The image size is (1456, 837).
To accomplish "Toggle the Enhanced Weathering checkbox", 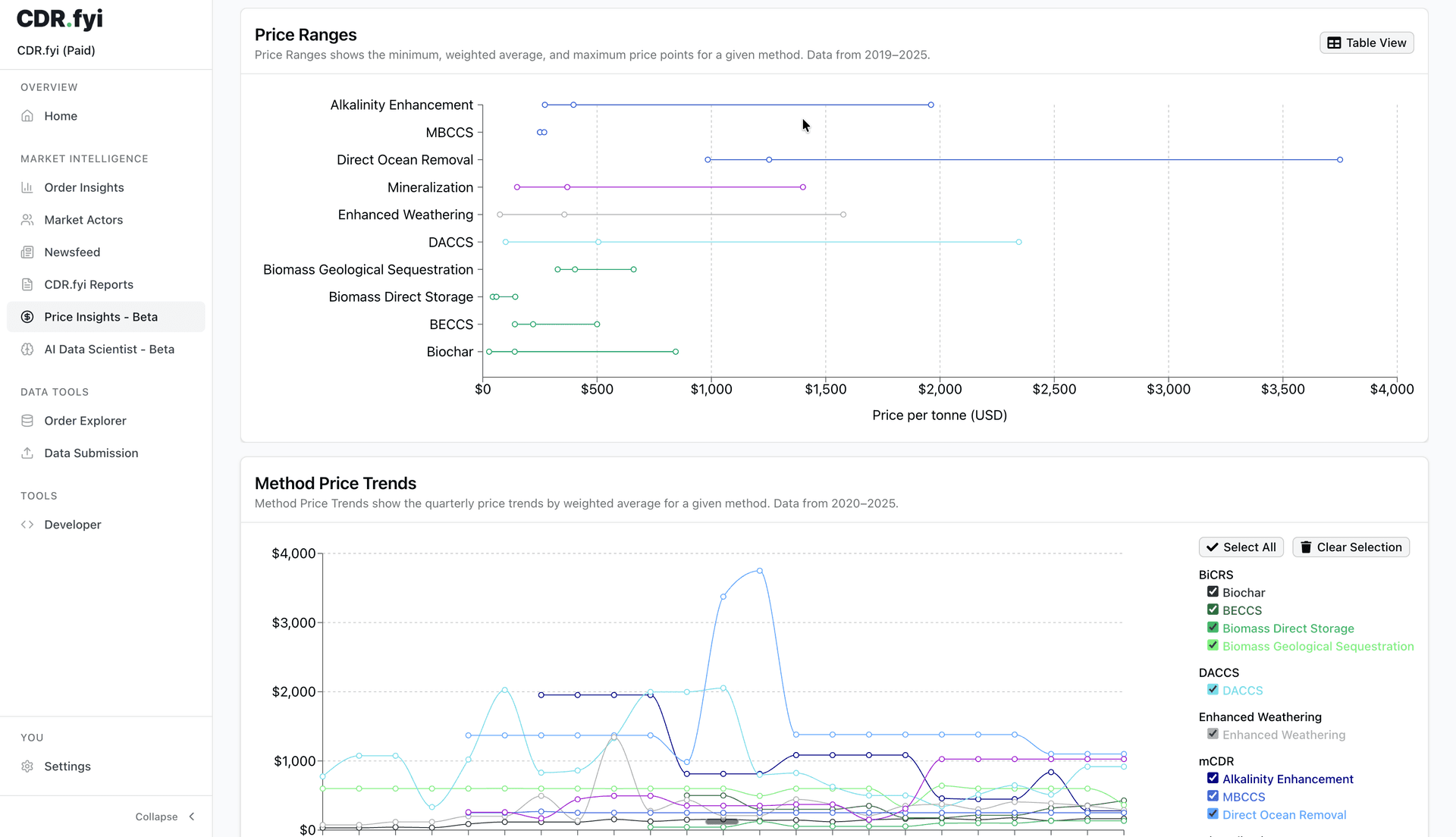I will pyautogui.click(x=1213, y=734).
